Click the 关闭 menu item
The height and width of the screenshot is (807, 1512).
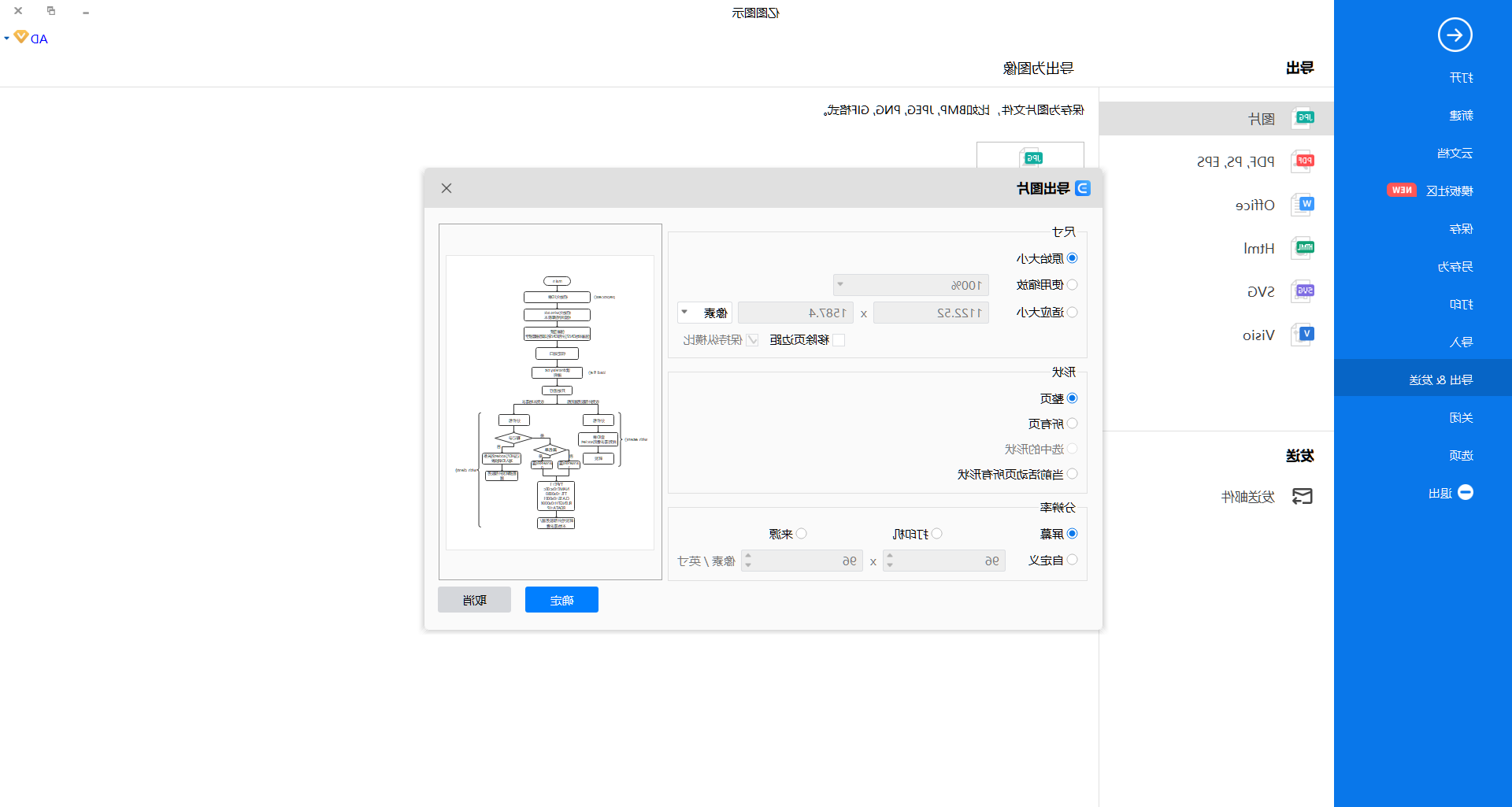[x=1461, y=417]
